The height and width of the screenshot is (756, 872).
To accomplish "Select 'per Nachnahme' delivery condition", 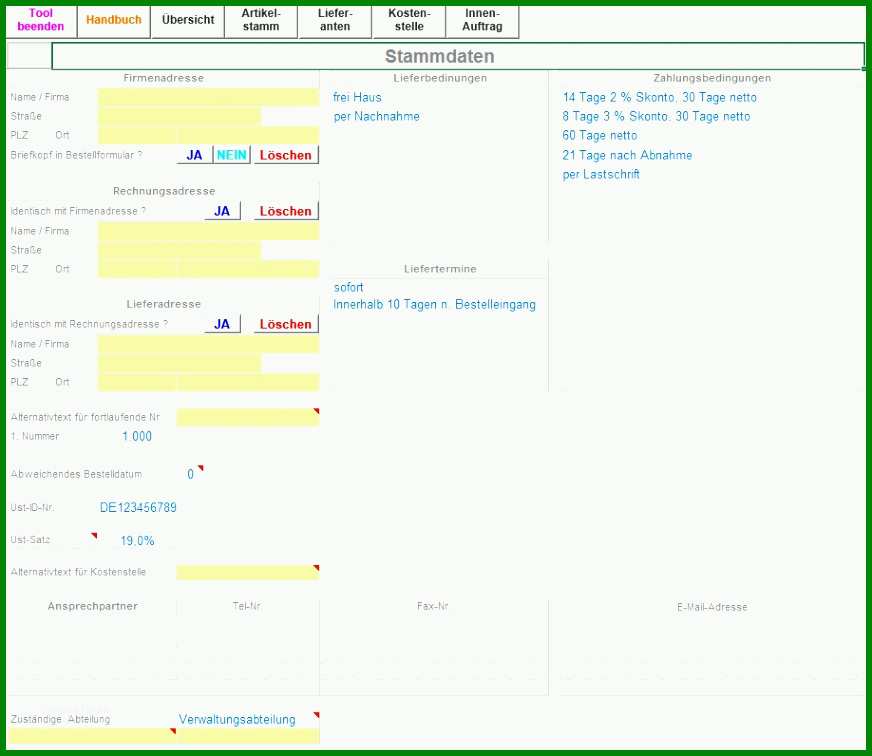I will point(376,116).
